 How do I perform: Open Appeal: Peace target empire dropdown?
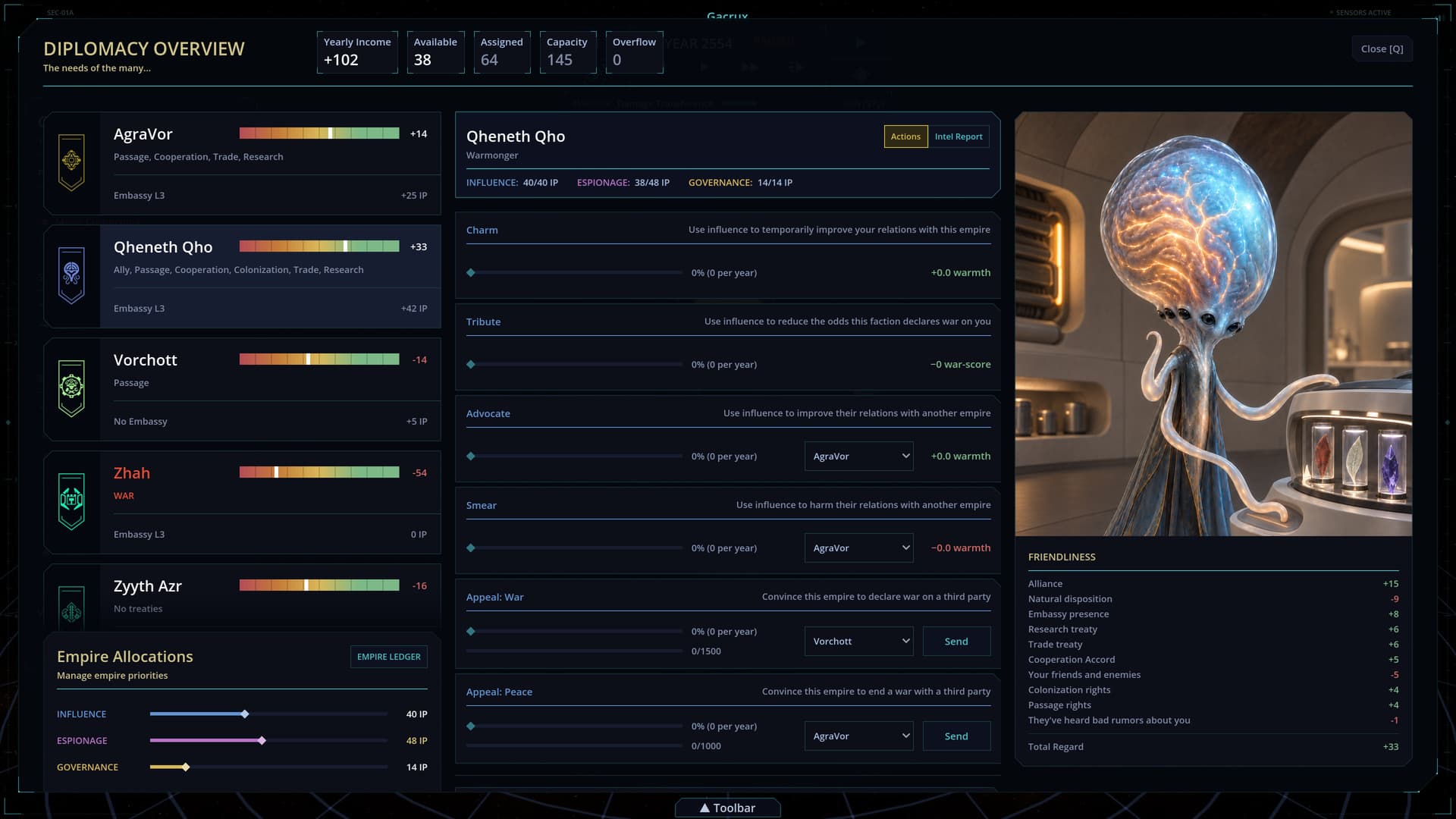pos(858,736)
